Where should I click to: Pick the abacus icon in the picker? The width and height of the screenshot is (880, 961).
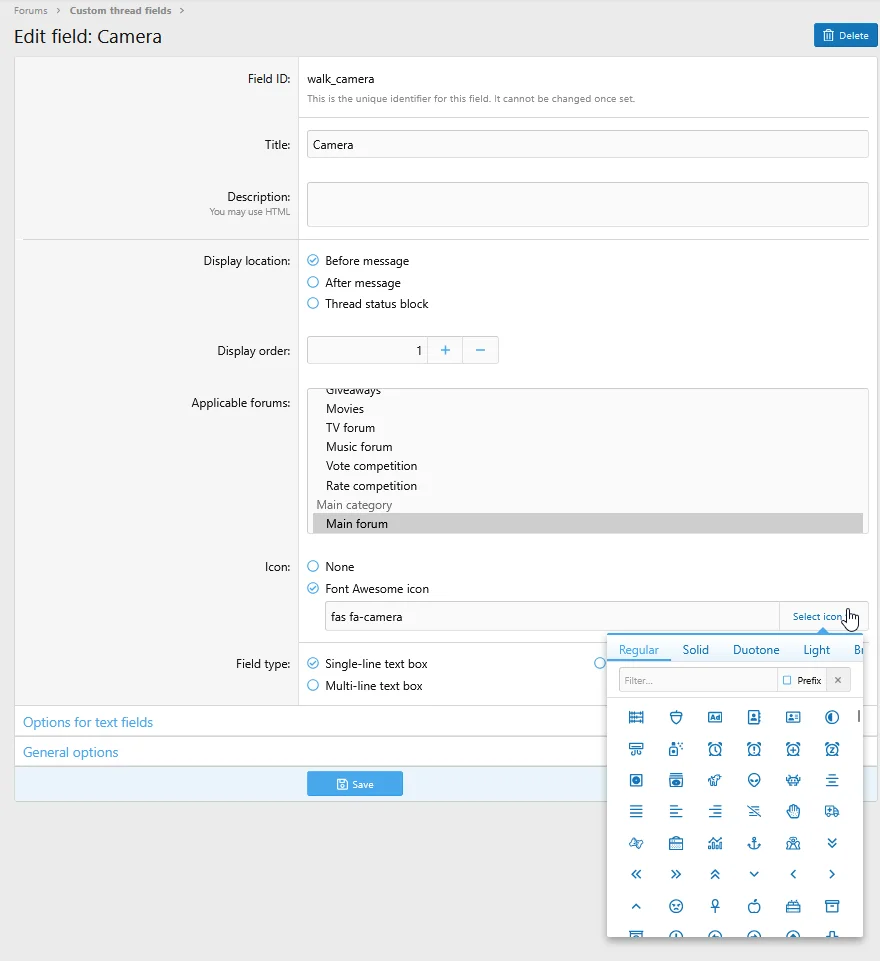click(x=636, y=717)
